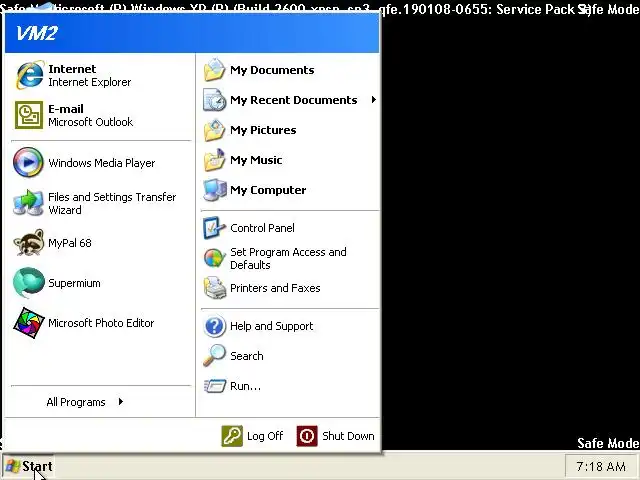
Task: Click the Run dialog icon
Action: pyautogui.click(x=215, y=386)
